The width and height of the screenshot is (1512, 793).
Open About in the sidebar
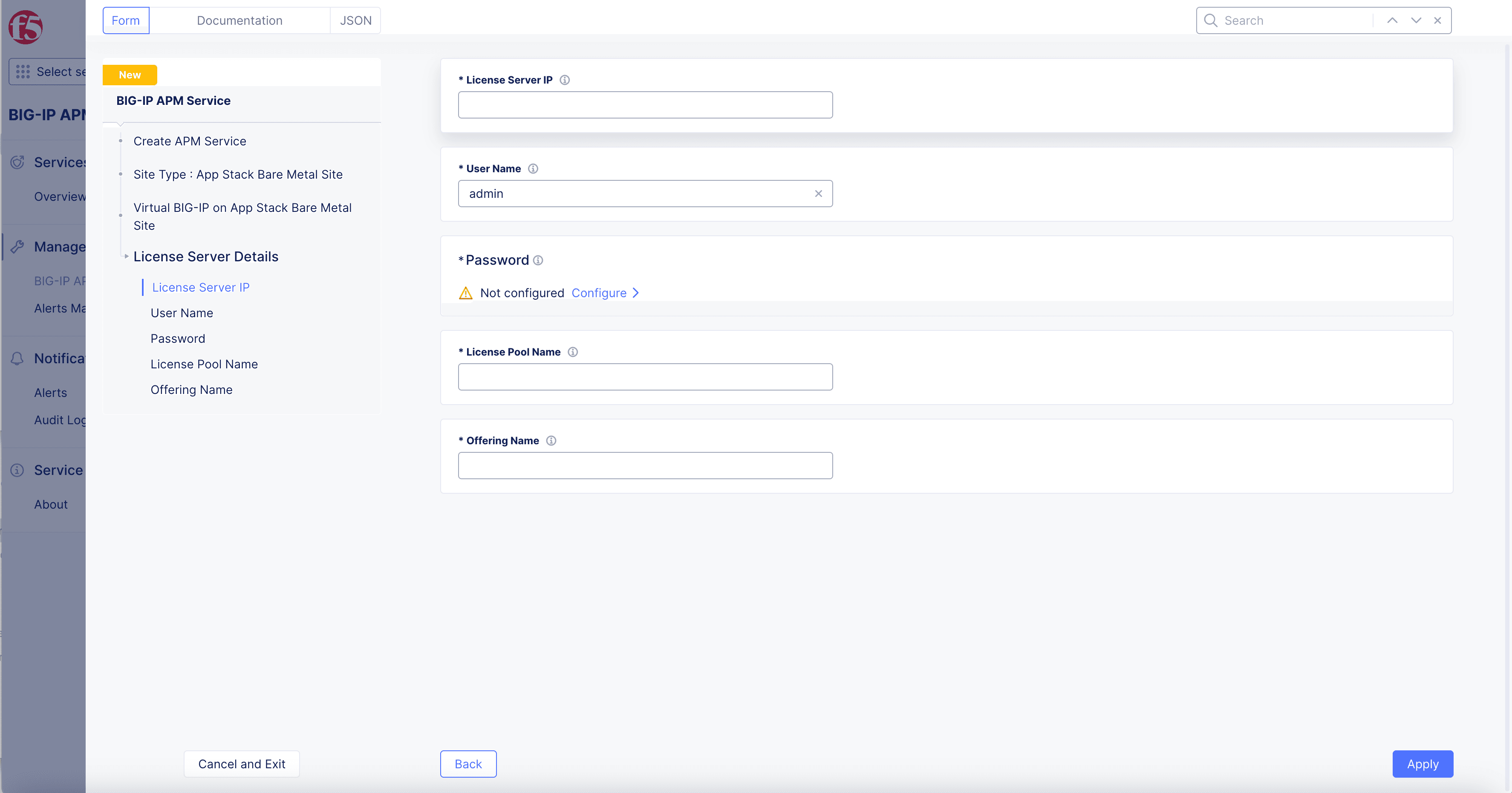(50, 505)
